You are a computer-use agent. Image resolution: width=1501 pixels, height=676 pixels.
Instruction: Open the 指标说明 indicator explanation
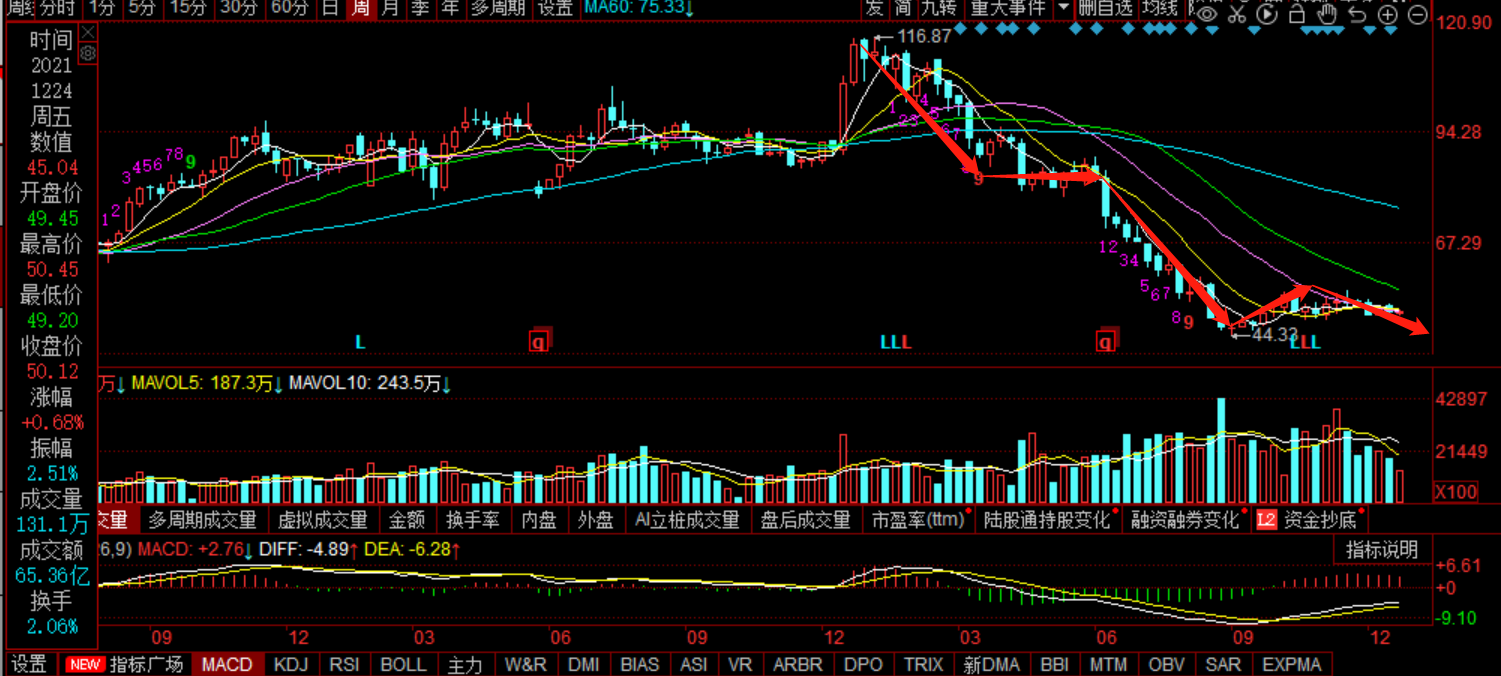[x=1382, y=549]
